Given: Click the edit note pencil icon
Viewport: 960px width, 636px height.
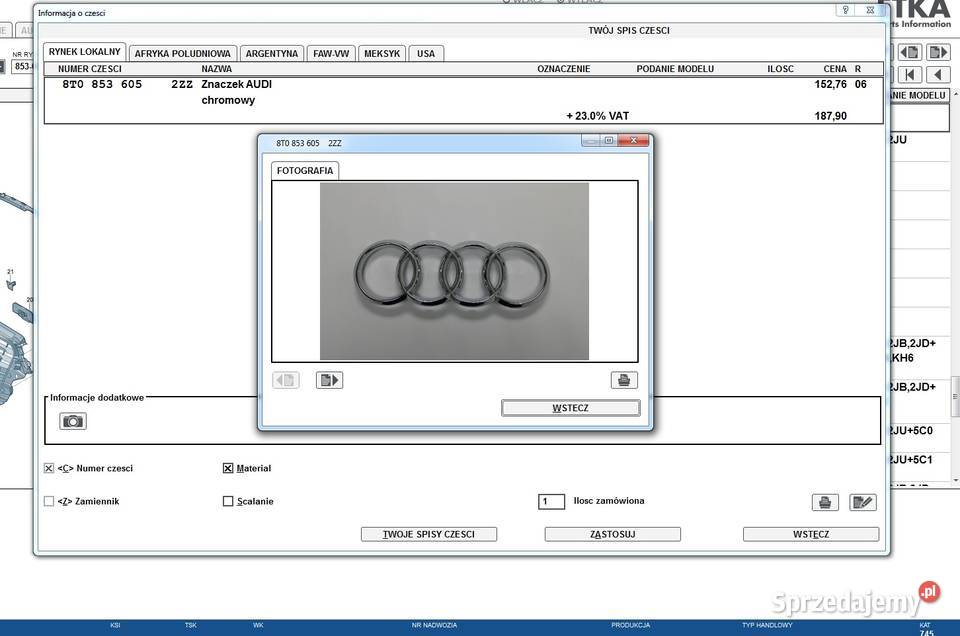Looking at the screenshot, I should pyautogui.click(x=863, y=503).
